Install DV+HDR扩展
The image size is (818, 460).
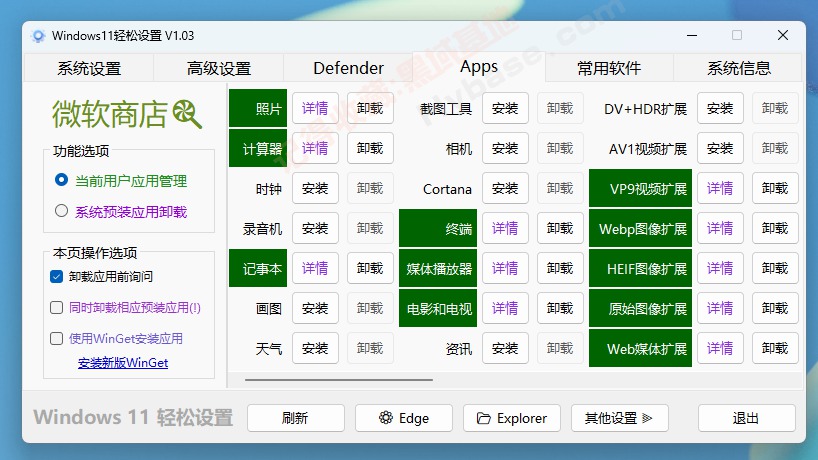tap(720, 108)
